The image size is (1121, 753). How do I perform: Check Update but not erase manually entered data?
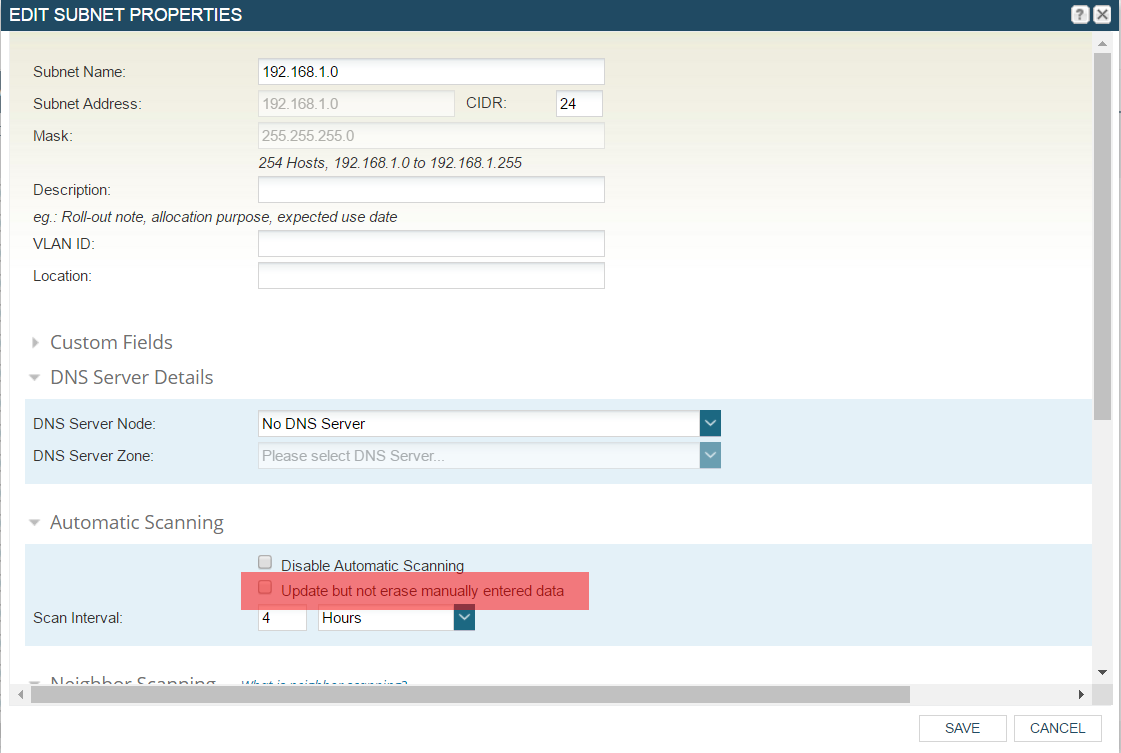click(x=265, y=587)
